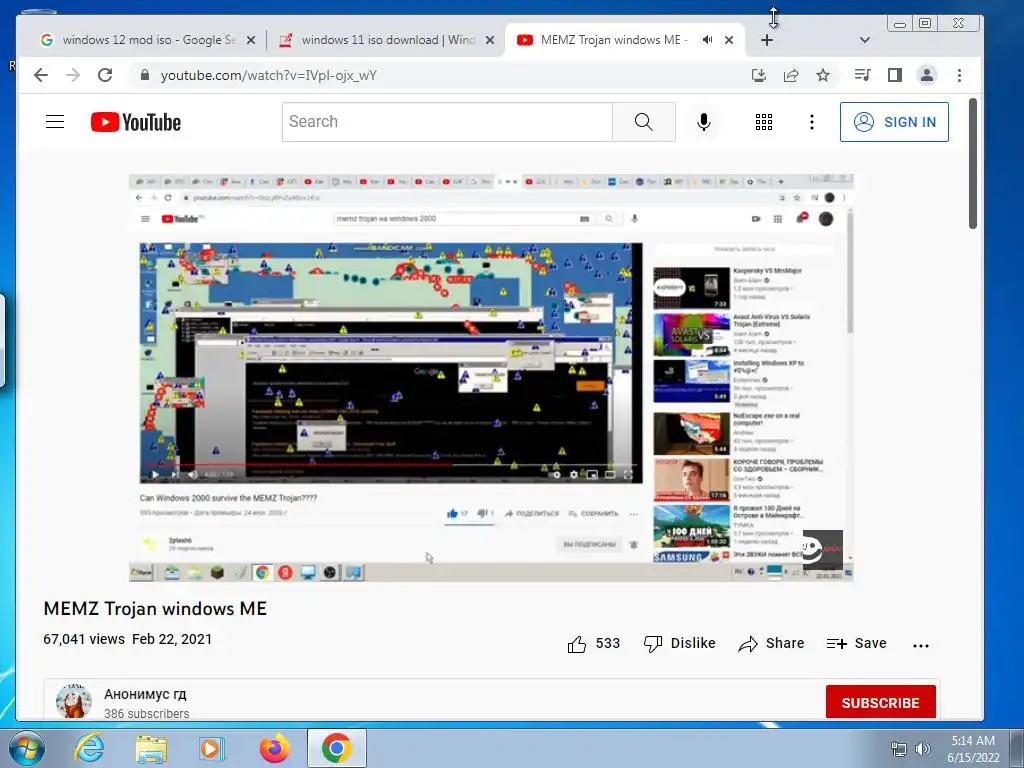Launch Internet Explorer from taskbar
The height and width of the screenshot is (768, 1024).
click(x=89, y=748)
